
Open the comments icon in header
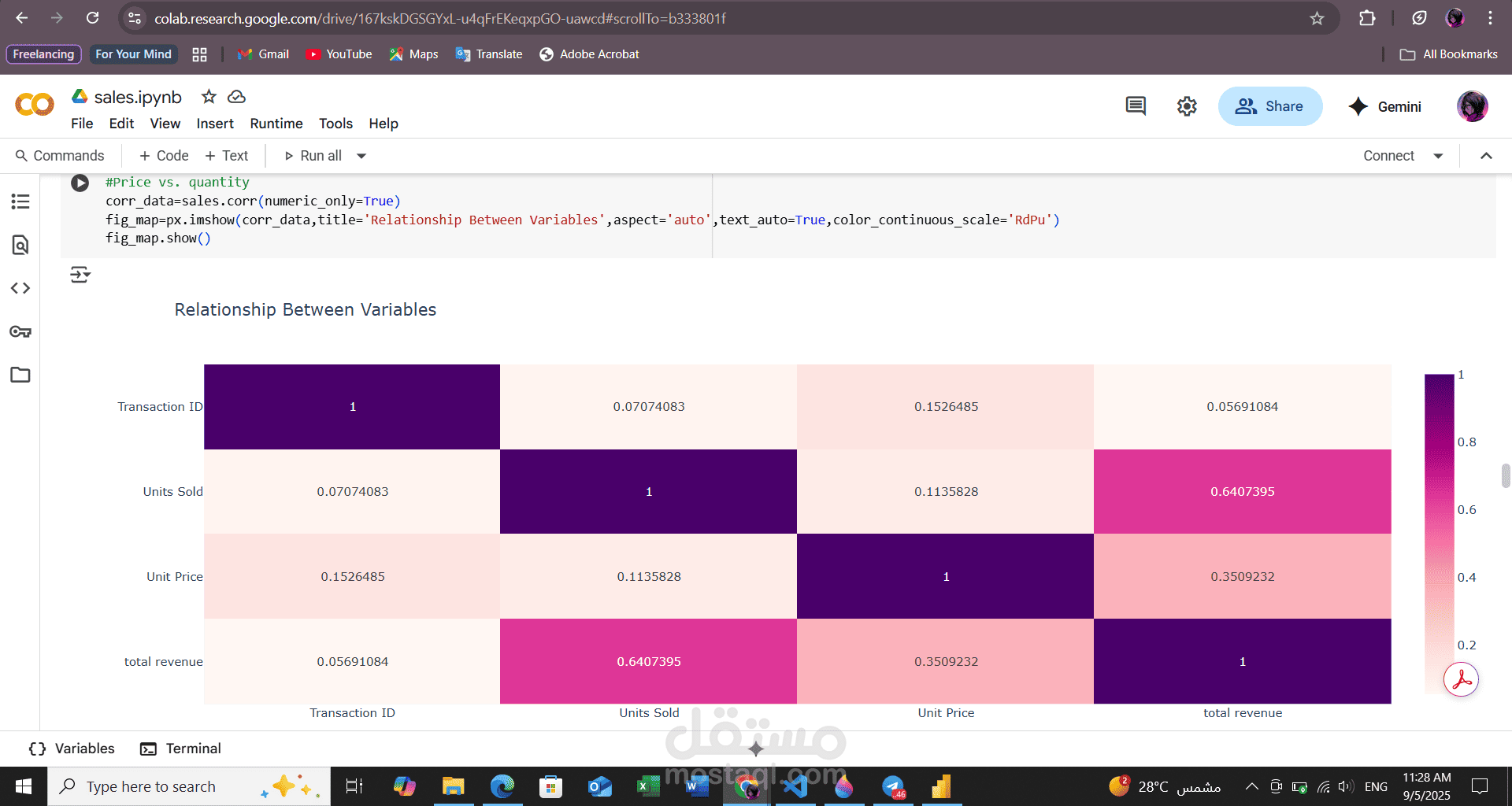[x=1136, y=106]
